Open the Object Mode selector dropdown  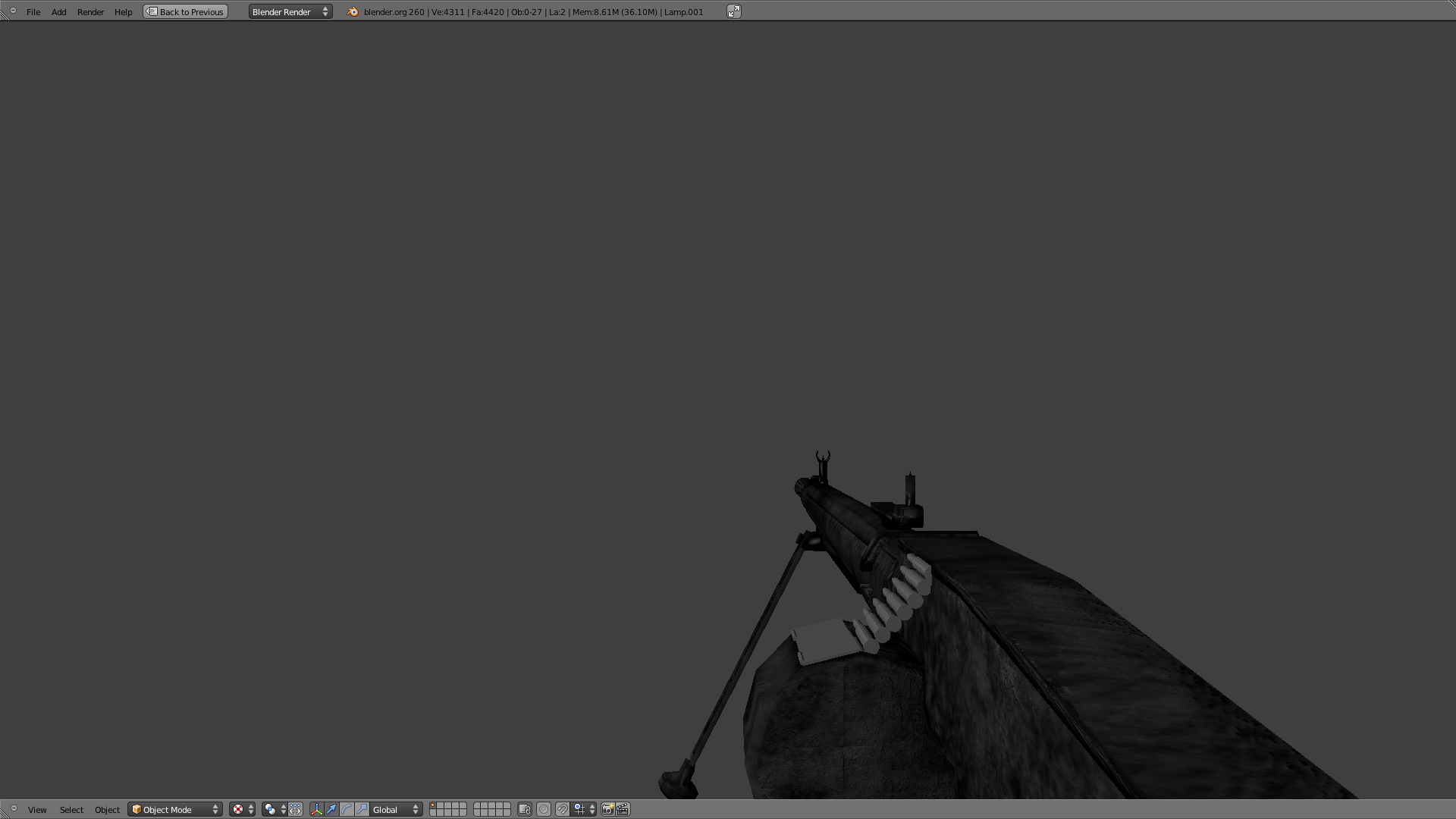(175, 810)
